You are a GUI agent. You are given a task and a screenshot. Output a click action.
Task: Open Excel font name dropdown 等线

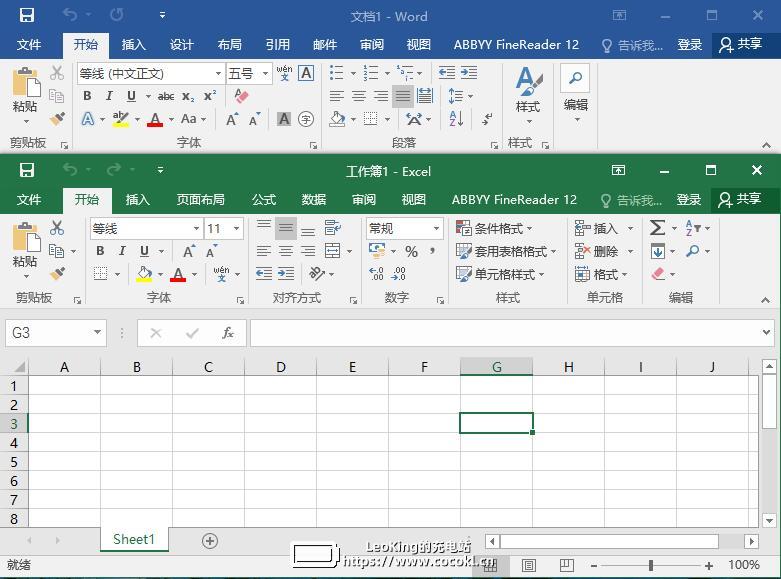pos(196,229)
